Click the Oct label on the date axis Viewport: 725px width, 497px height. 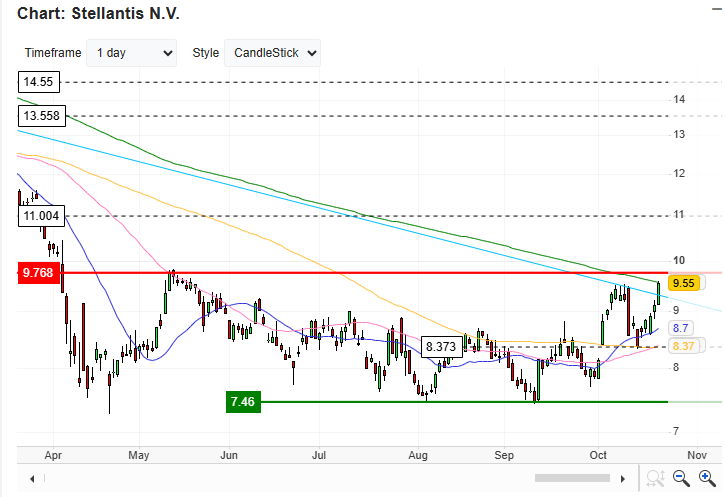pyautogui.click(x=598, y=455)
